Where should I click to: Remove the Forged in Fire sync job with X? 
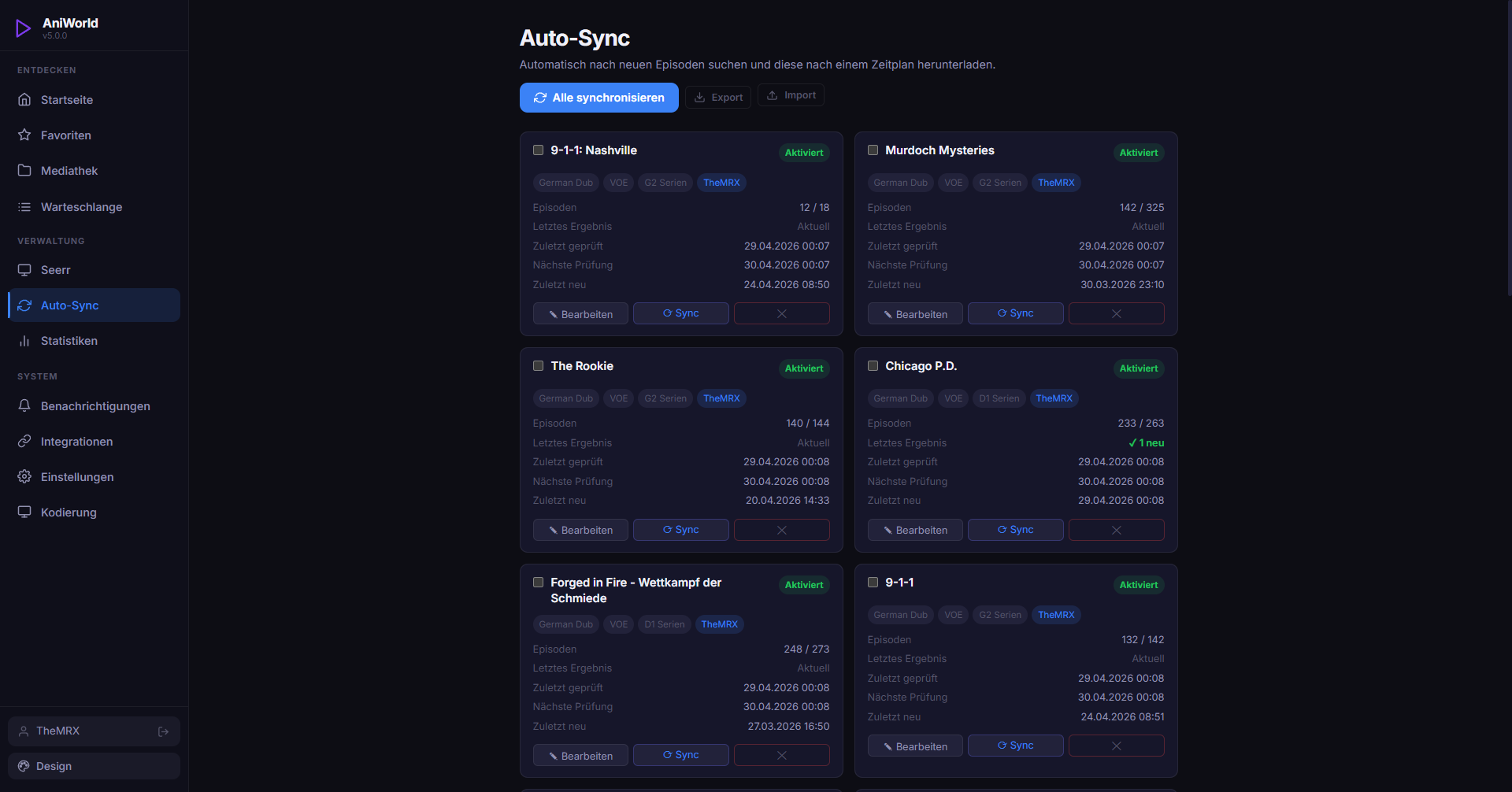pyautogui.click(x=782, y=755)
